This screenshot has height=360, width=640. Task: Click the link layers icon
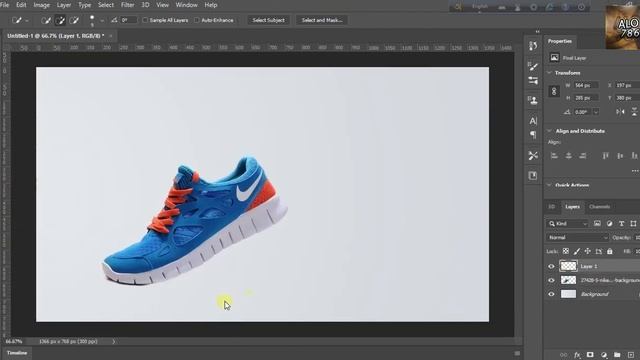click(x=564, y=355)
